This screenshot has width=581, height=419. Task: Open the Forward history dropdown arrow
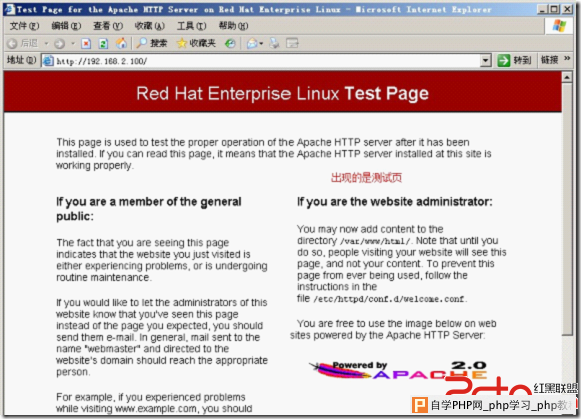point(73,44)
